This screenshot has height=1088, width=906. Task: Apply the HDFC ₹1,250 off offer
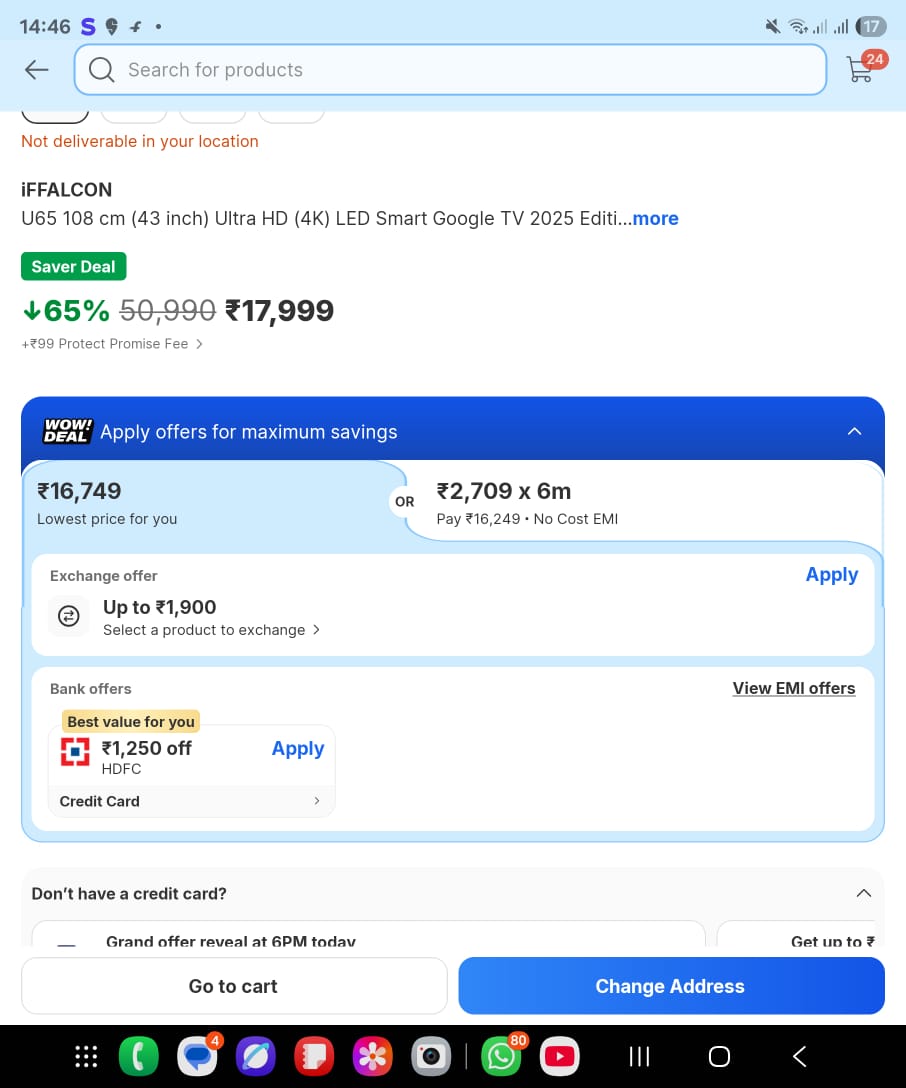point(298,749)
